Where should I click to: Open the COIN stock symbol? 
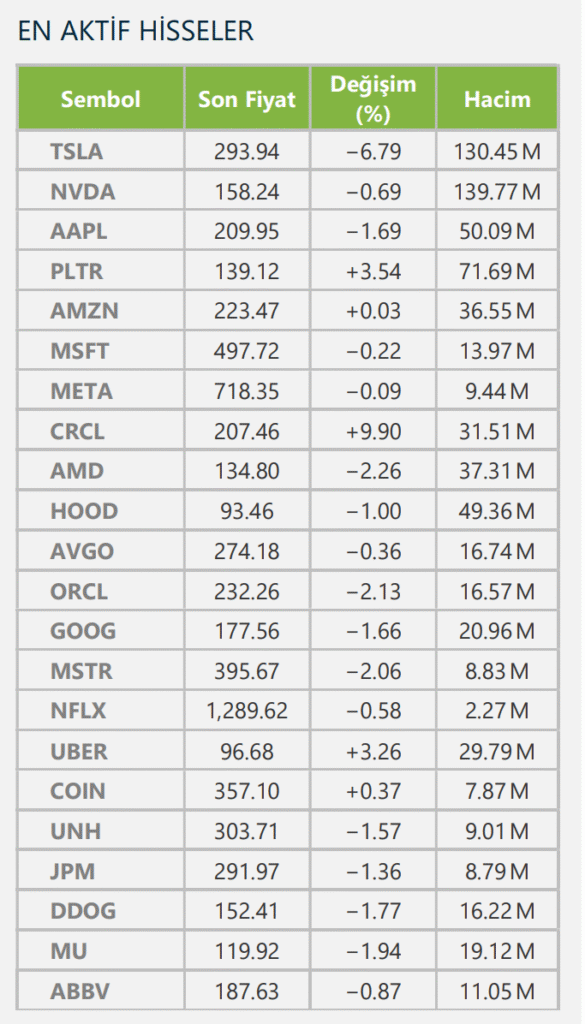pyautogui.click(x=78, y=791)
